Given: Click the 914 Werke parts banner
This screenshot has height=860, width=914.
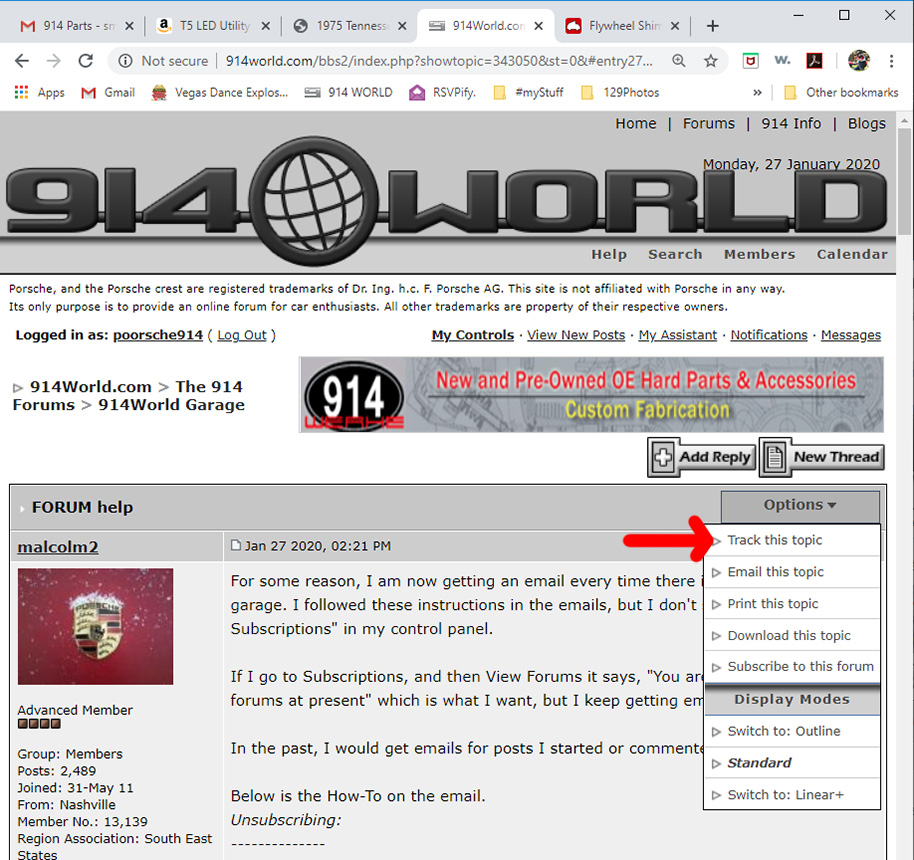Looking at the screenshot, I should (592, 395).
